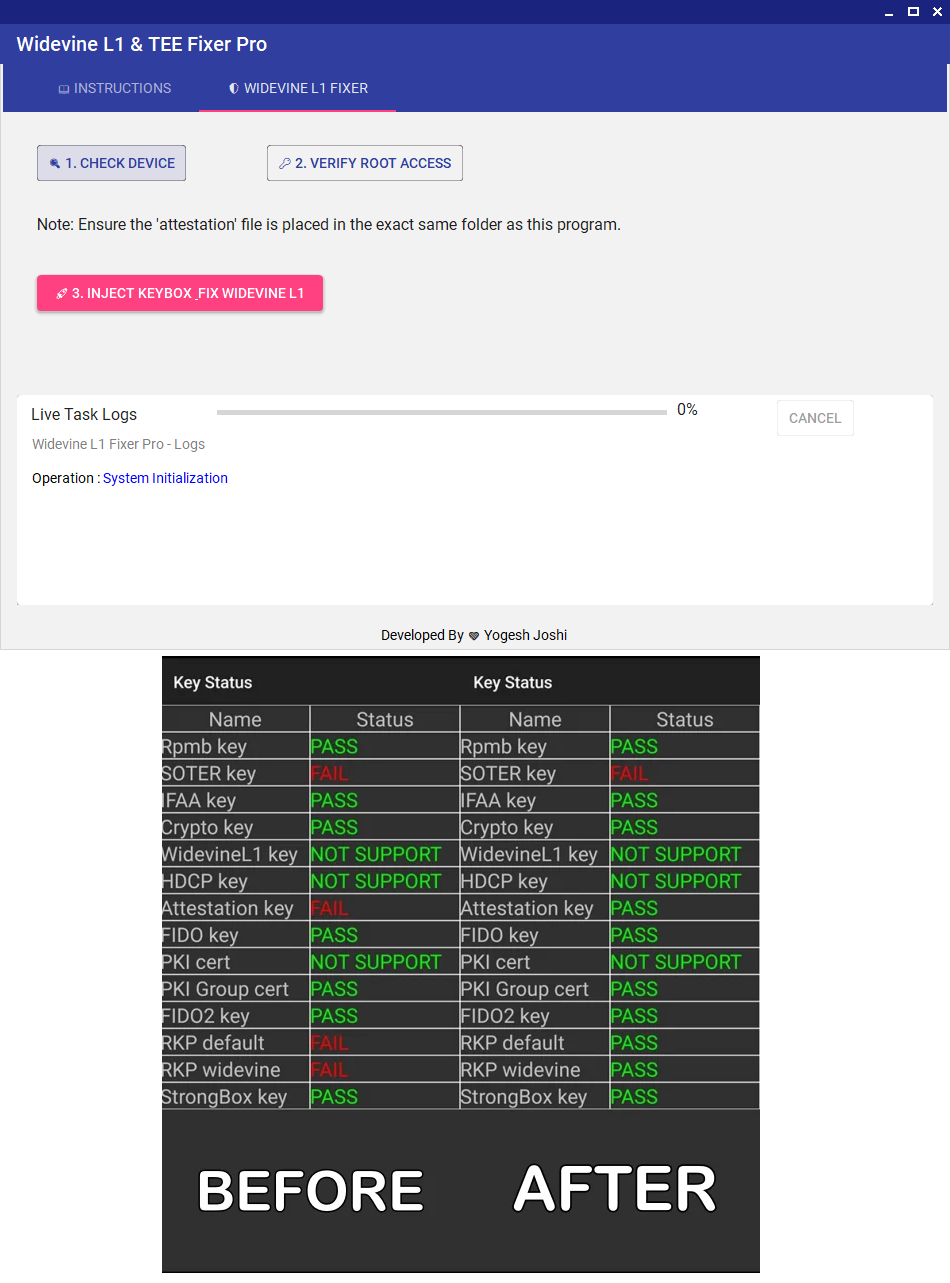This screenshot has height=1283, width=950.
Task: Click the injection icon on Inject Keybox button
Action: (x=62, y=294)
